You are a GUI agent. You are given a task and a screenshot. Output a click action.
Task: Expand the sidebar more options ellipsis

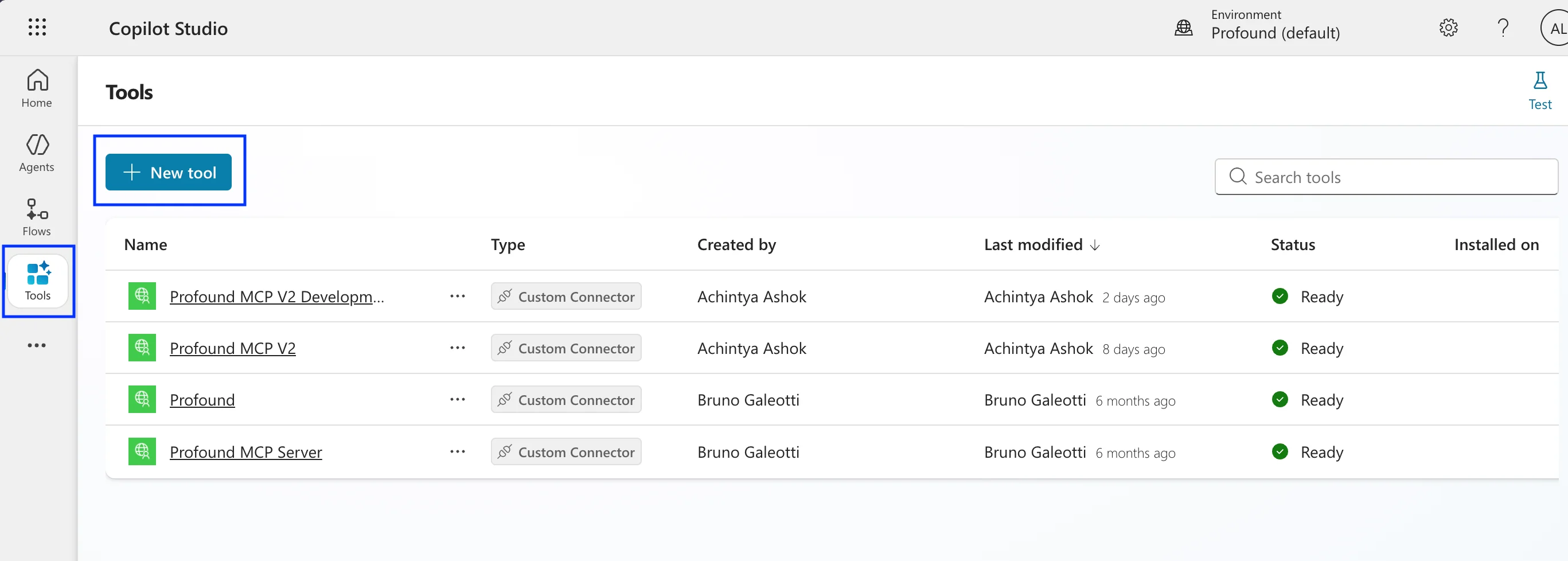(x=37, y=345)
